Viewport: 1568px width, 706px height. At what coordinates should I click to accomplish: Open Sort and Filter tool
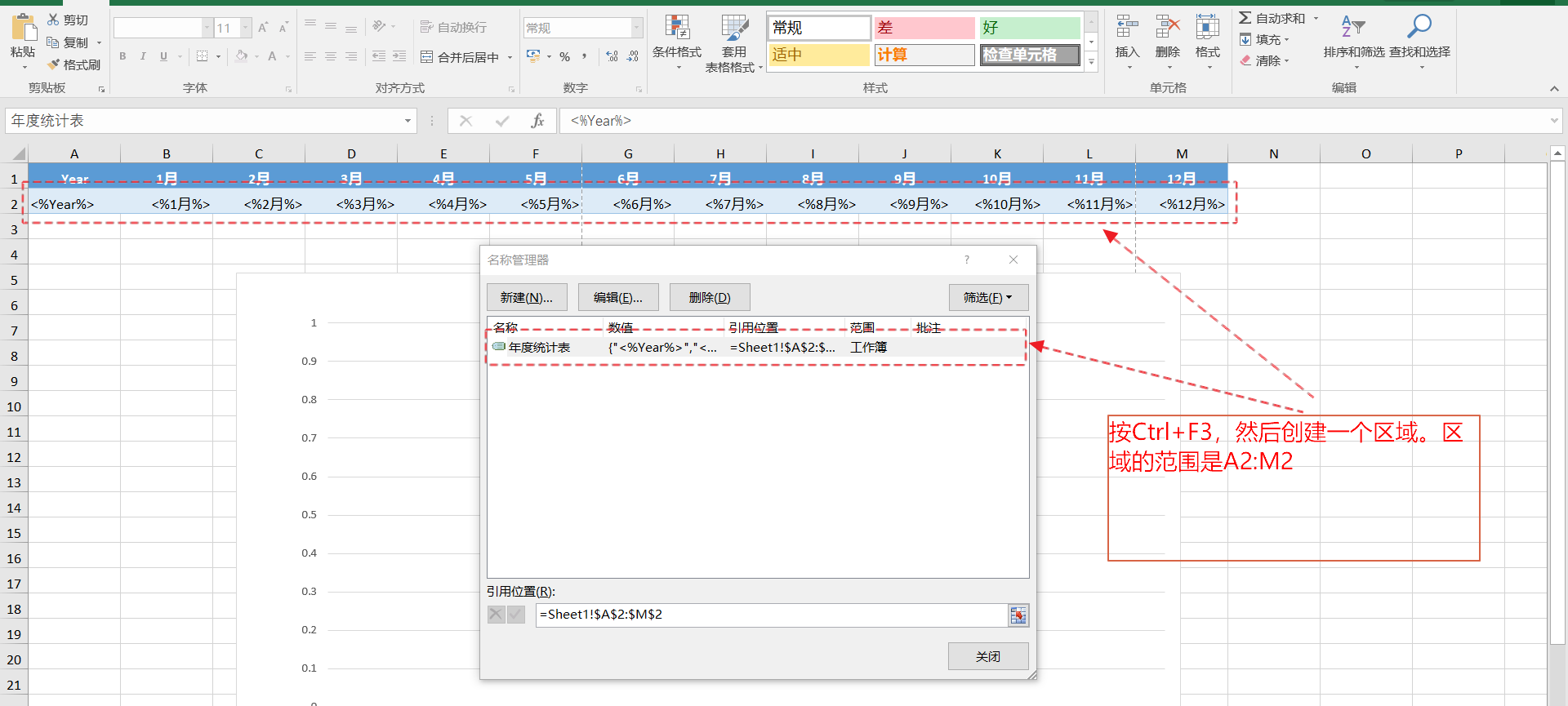[1353, 29]
